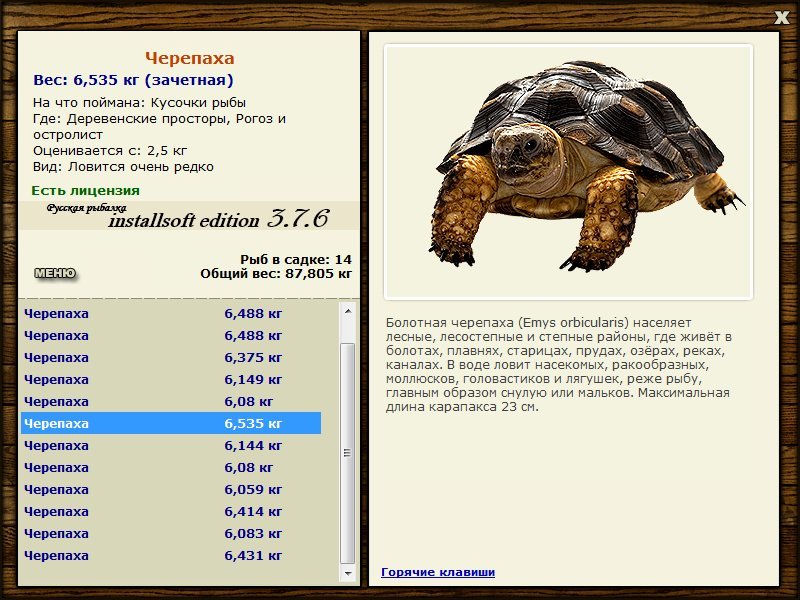Select the Черепаха 6,144 кг entry
Image resolution: width=800 pixels, height=600 pixels.
171,445
